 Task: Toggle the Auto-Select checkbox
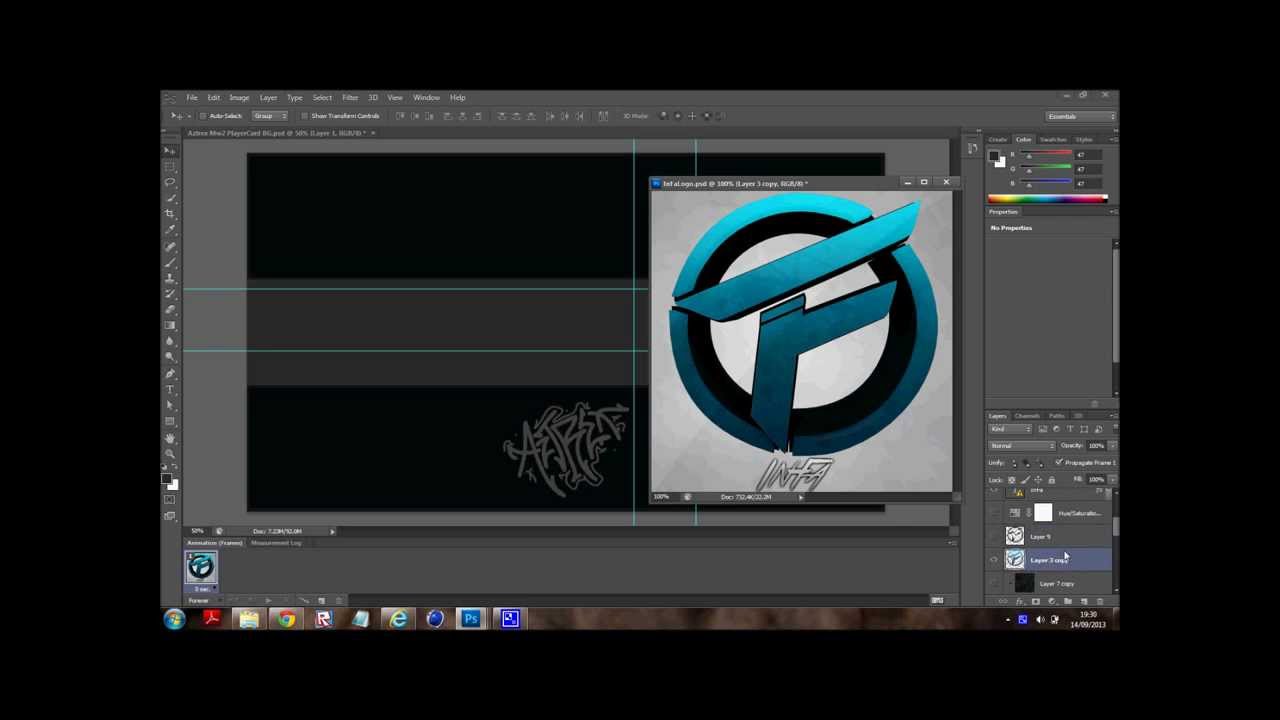(x=203, y=116)
